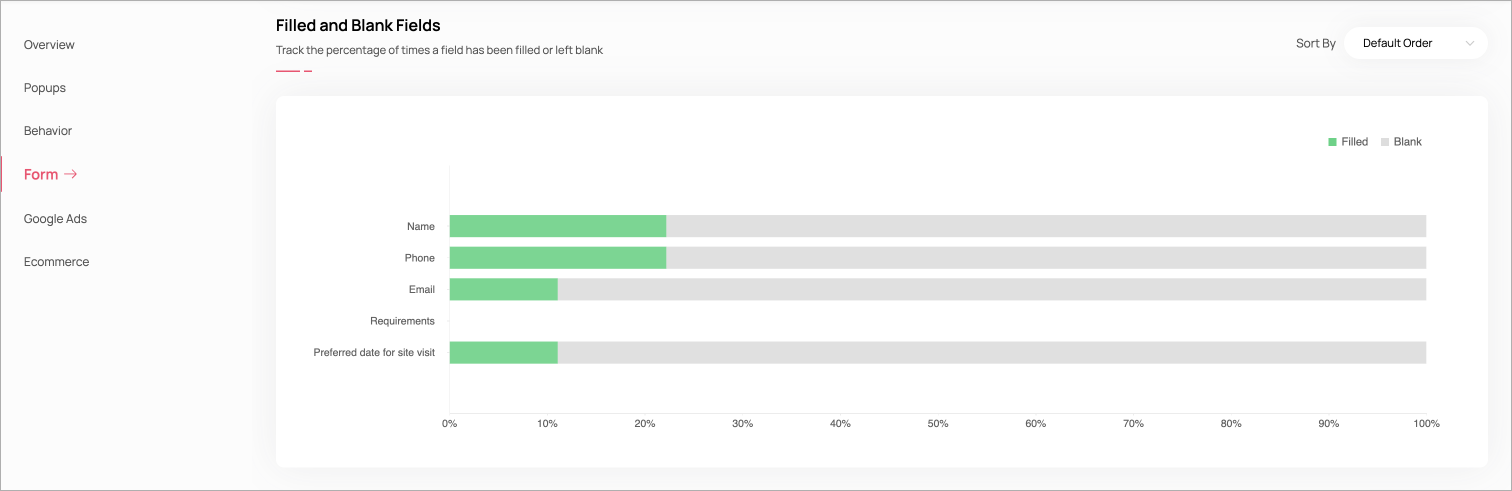Click the gray blank portion of Name bar
1512x491 pixels.
(1045, 226)
